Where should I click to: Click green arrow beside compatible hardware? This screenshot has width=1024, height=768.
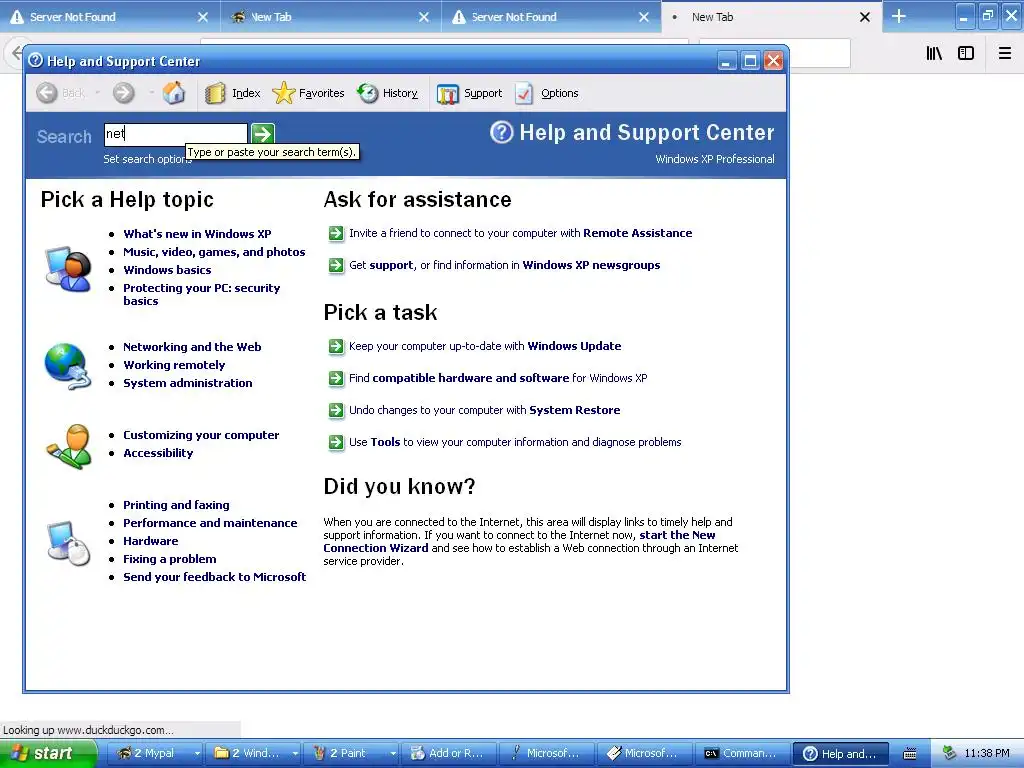coord(336,378)
